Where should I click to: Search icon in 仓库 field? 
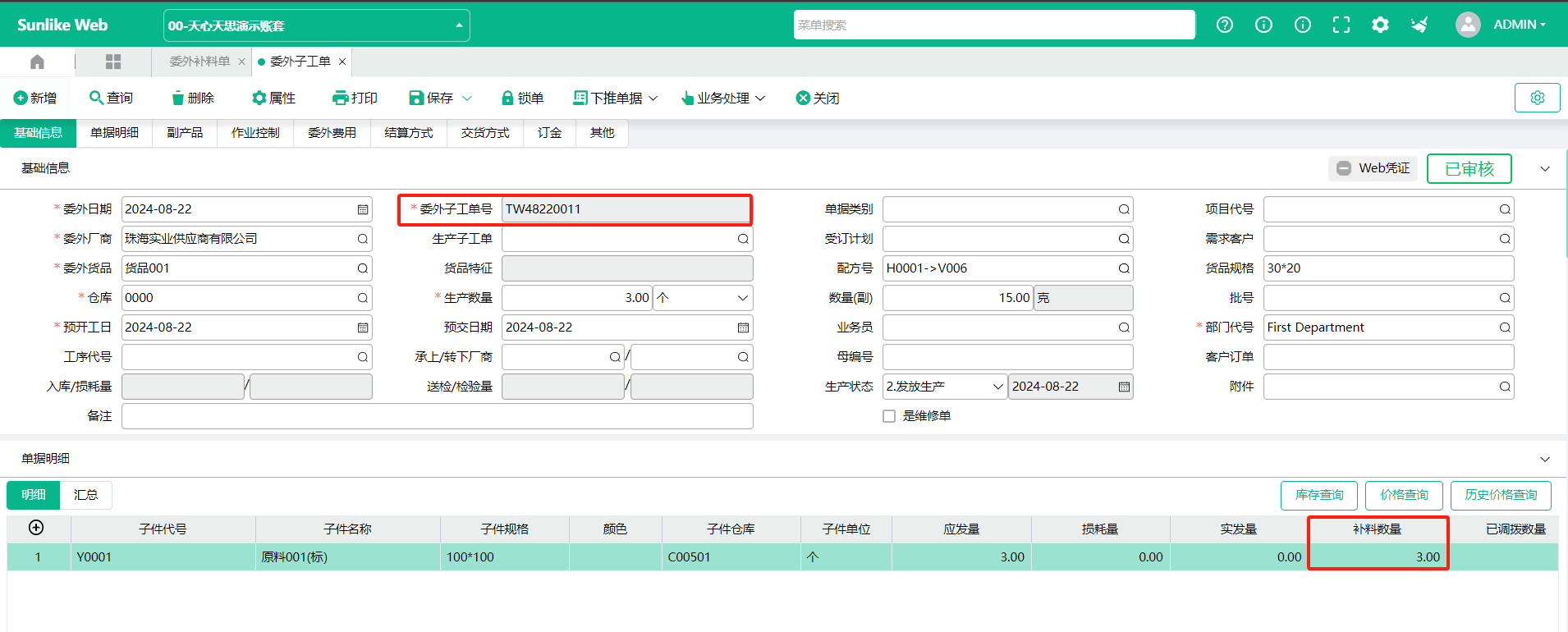click(x=362, y=298)
